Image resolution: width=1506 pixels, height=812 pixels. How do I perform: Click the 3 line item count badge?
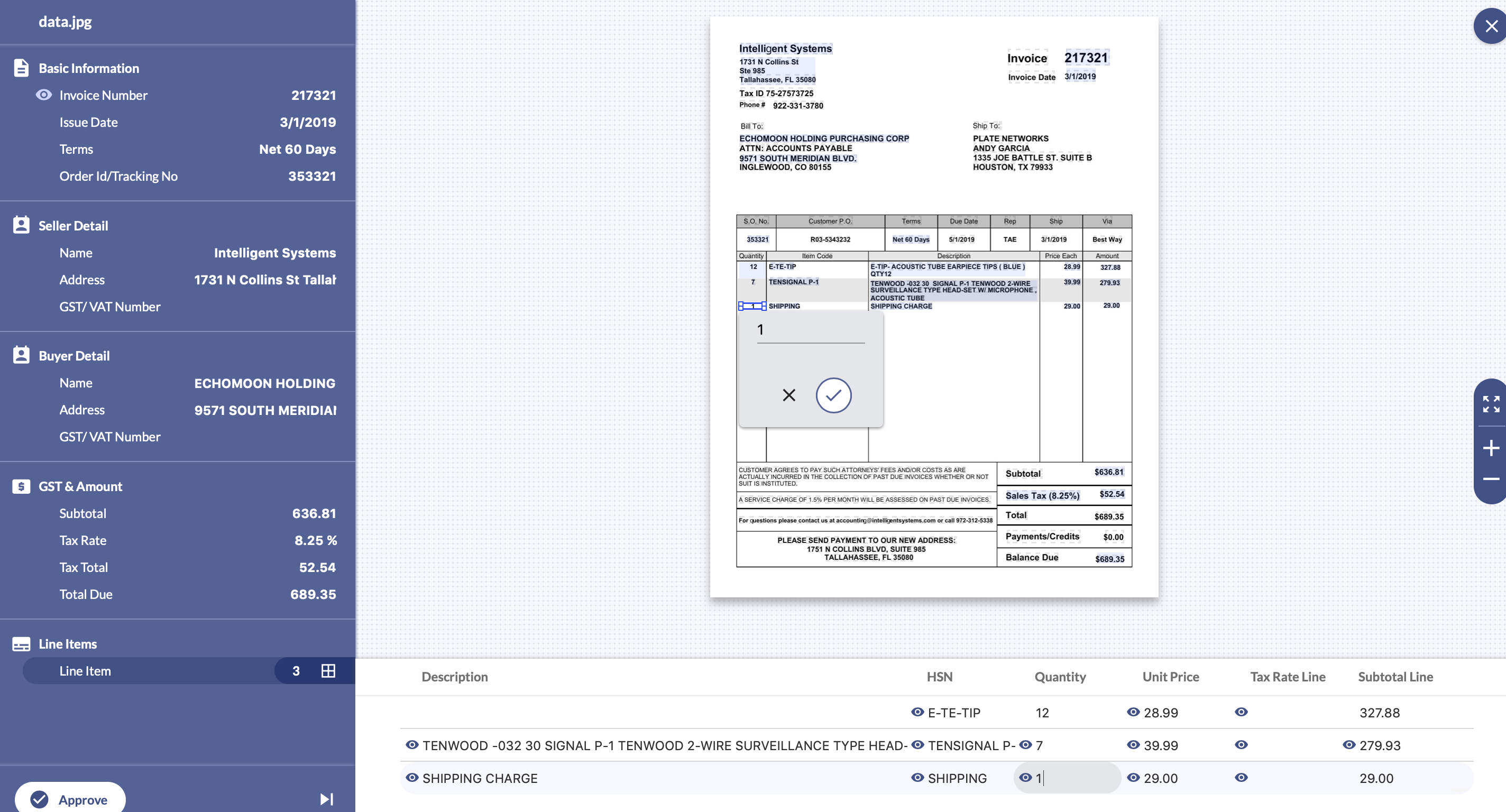click(296, 670)
